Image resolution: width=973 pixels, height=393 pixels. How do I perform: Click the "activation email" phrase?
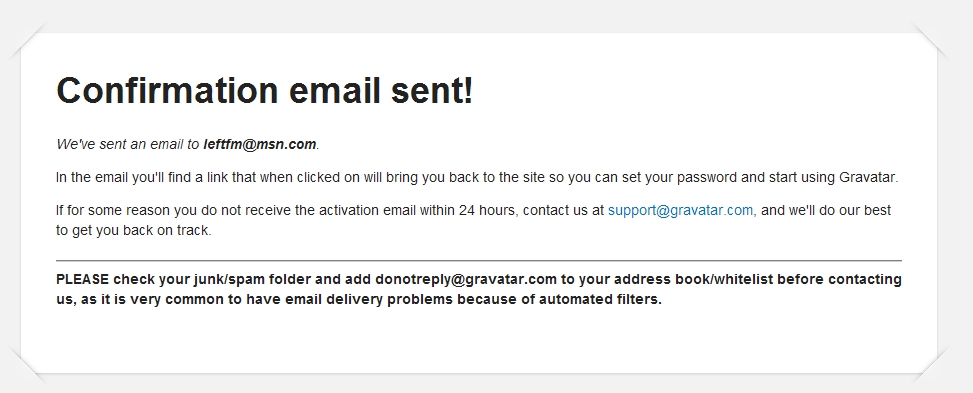(x=367, y=210)
